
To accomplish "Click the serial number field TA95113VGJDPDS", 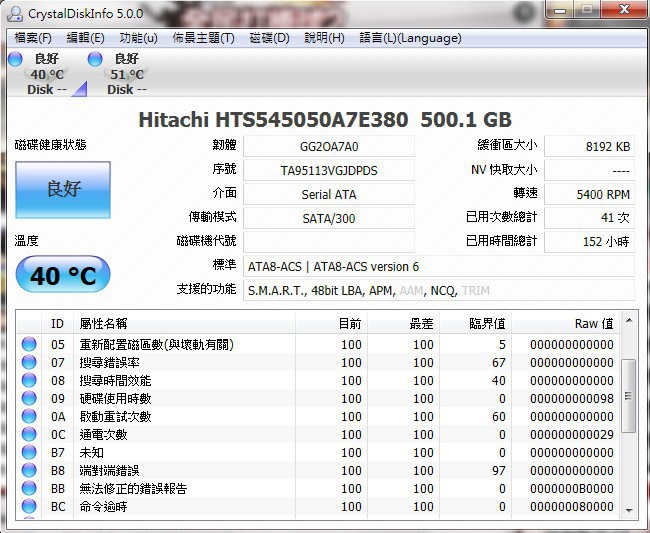I will [329, 170].
